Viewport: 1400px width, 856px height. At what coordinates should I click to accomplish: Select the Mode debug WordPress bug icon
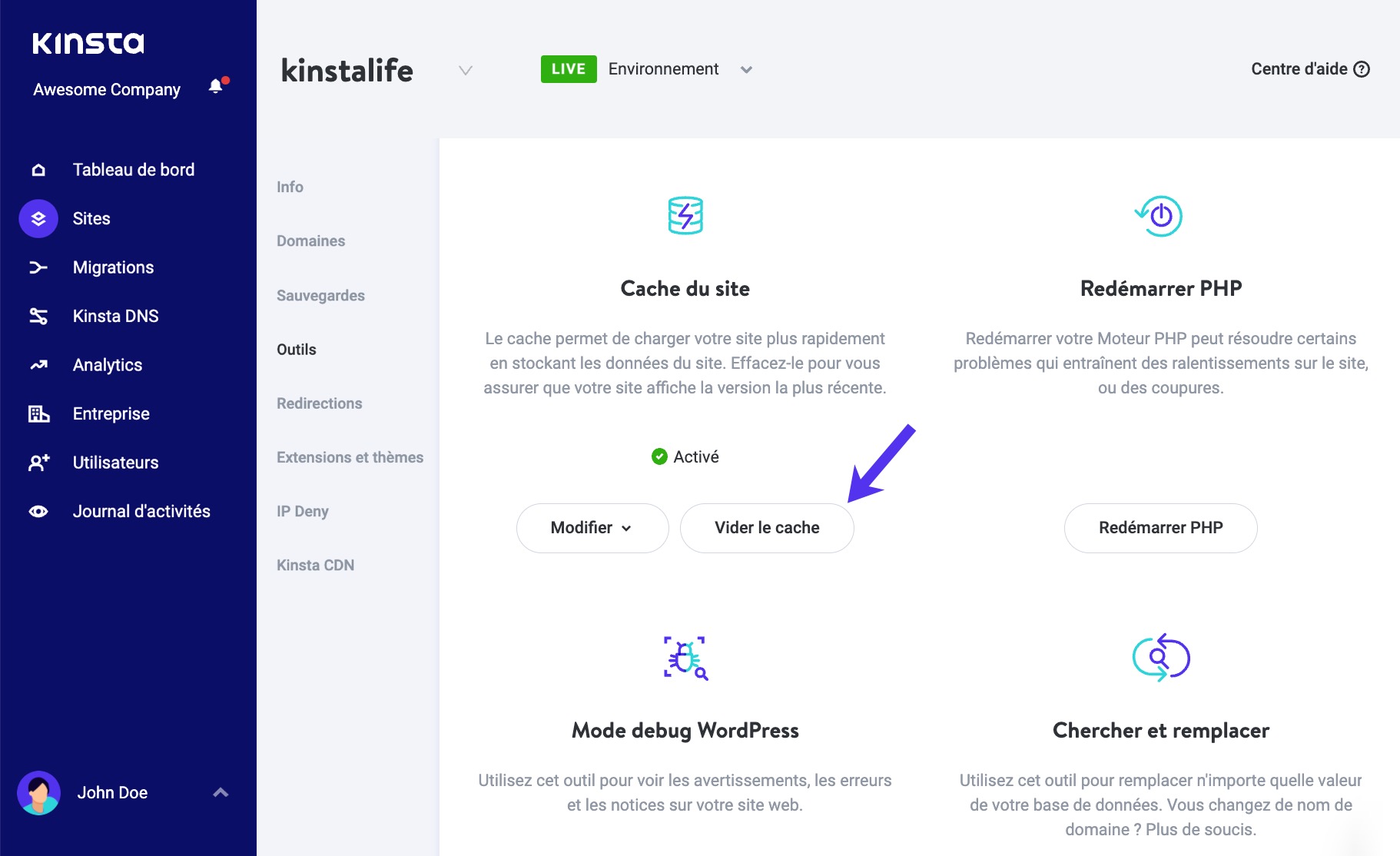[683, 657]
